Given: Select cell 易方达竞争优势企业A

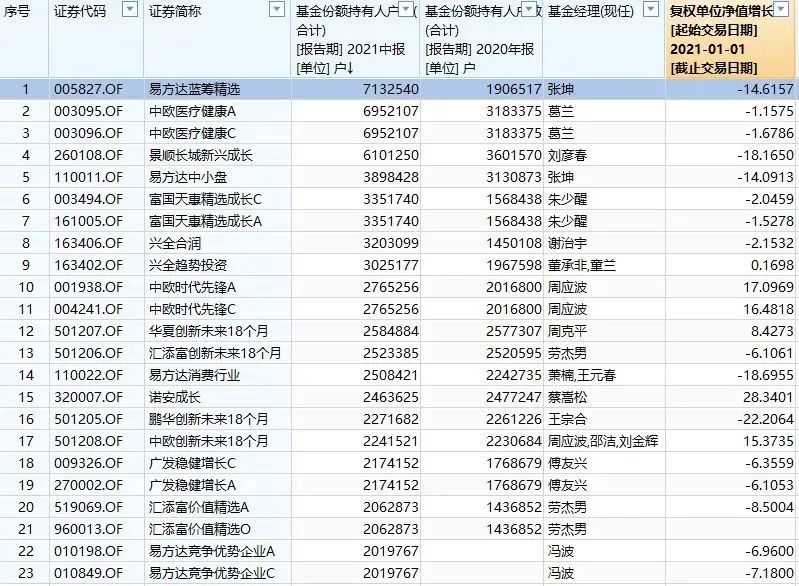Looking at the screenshot, I should point(212,551).
